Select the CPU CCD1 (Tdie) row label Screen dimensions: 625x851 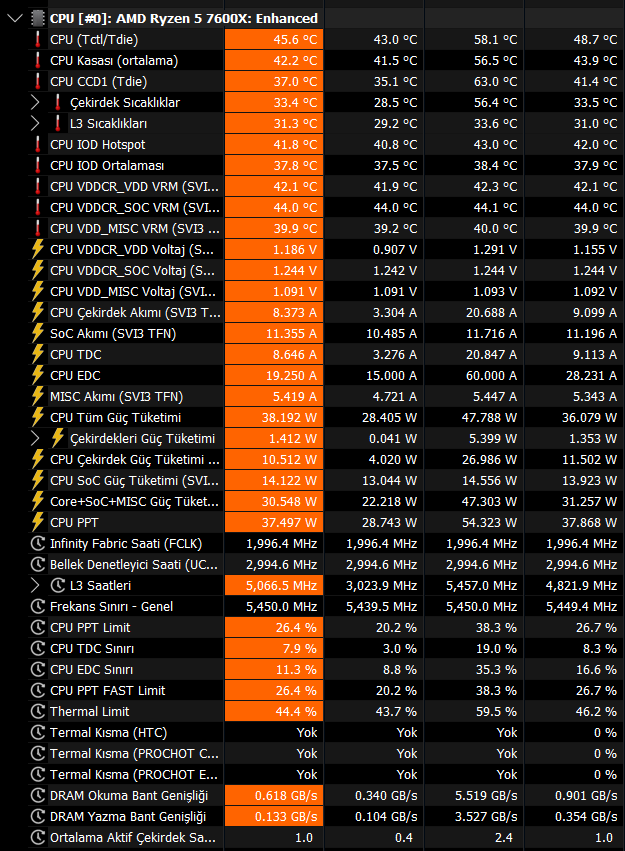coord(98,82)
